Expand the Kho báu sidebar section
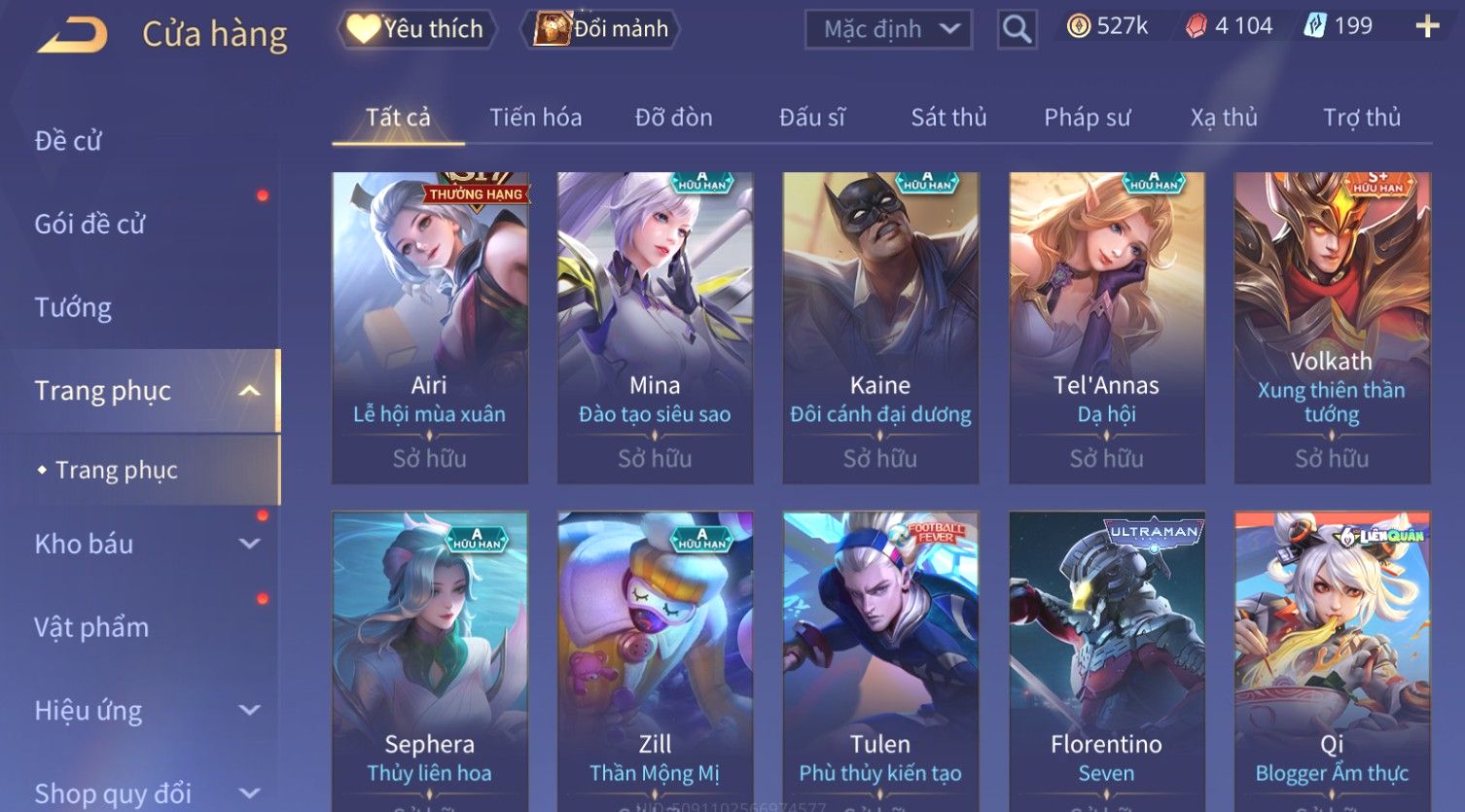The image size is (1465, 812). 250,545
